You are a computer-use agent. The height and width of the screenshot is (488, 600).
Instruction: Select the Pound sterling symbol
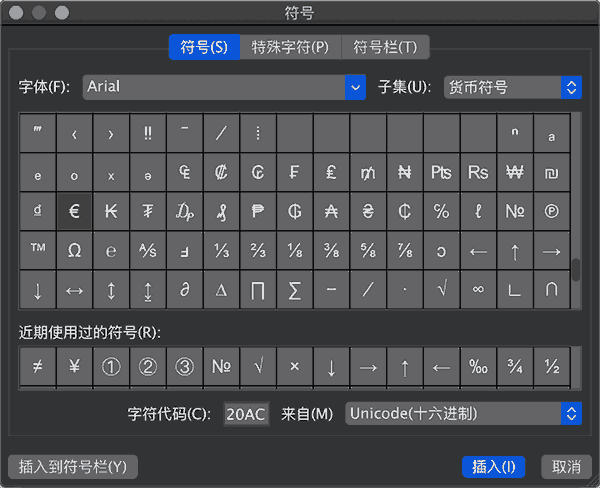pyautogui.click(x=331, y=172)
